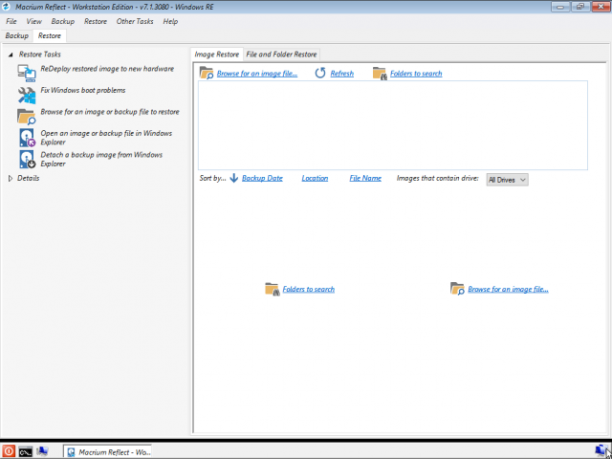Screen dimensions: 612x459
Task: Select the Restore tab below menu bar
Action: tap(50, 36)
